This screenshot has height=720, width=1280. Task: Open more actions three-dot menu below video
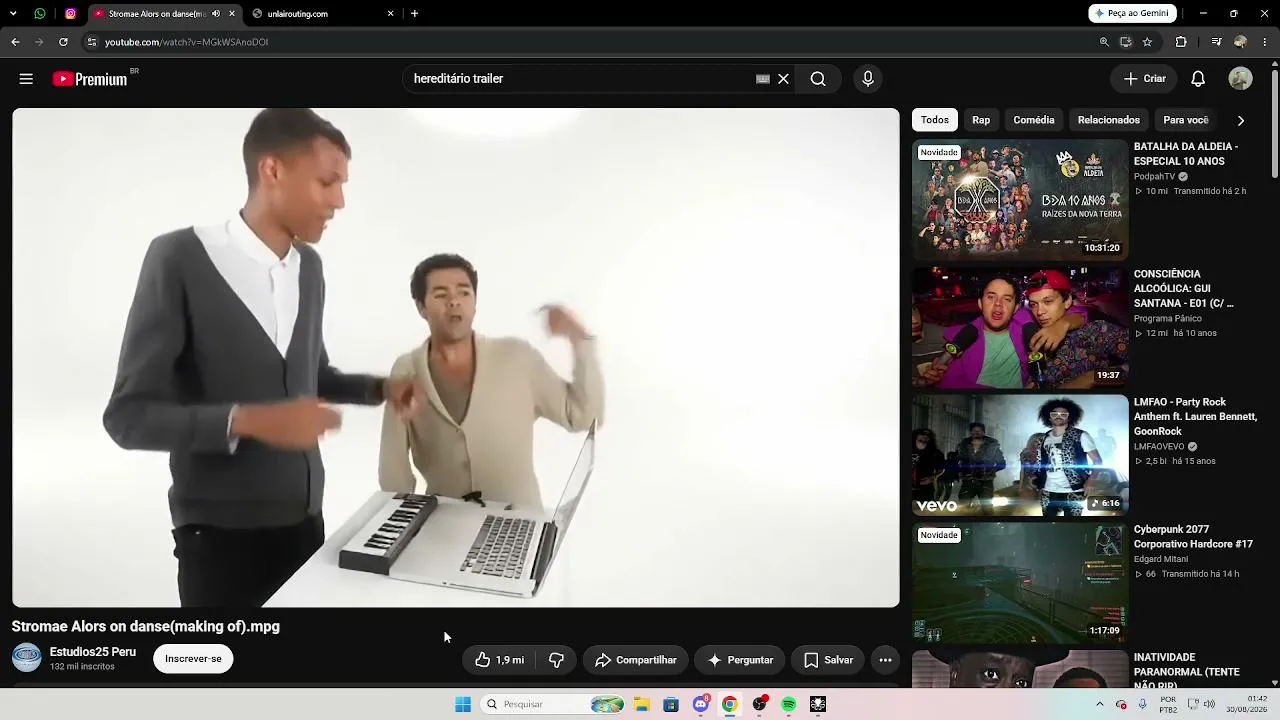click(885, 660)
